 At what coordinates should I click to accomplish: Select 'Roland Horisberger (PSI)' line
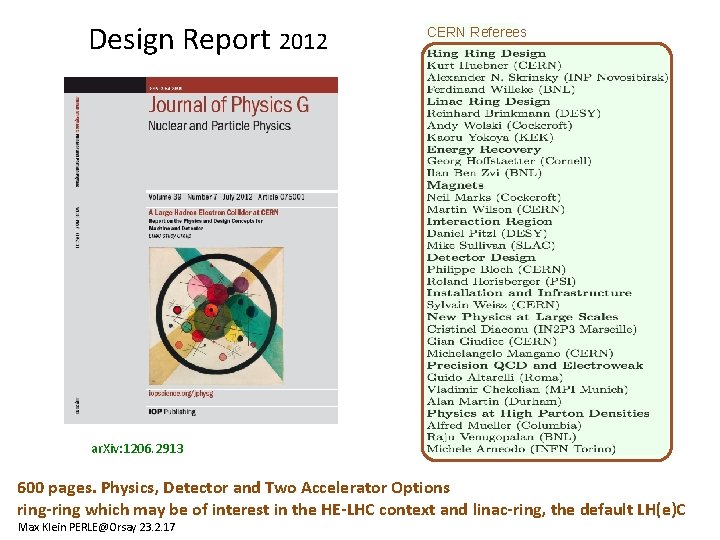pos(501,281)
